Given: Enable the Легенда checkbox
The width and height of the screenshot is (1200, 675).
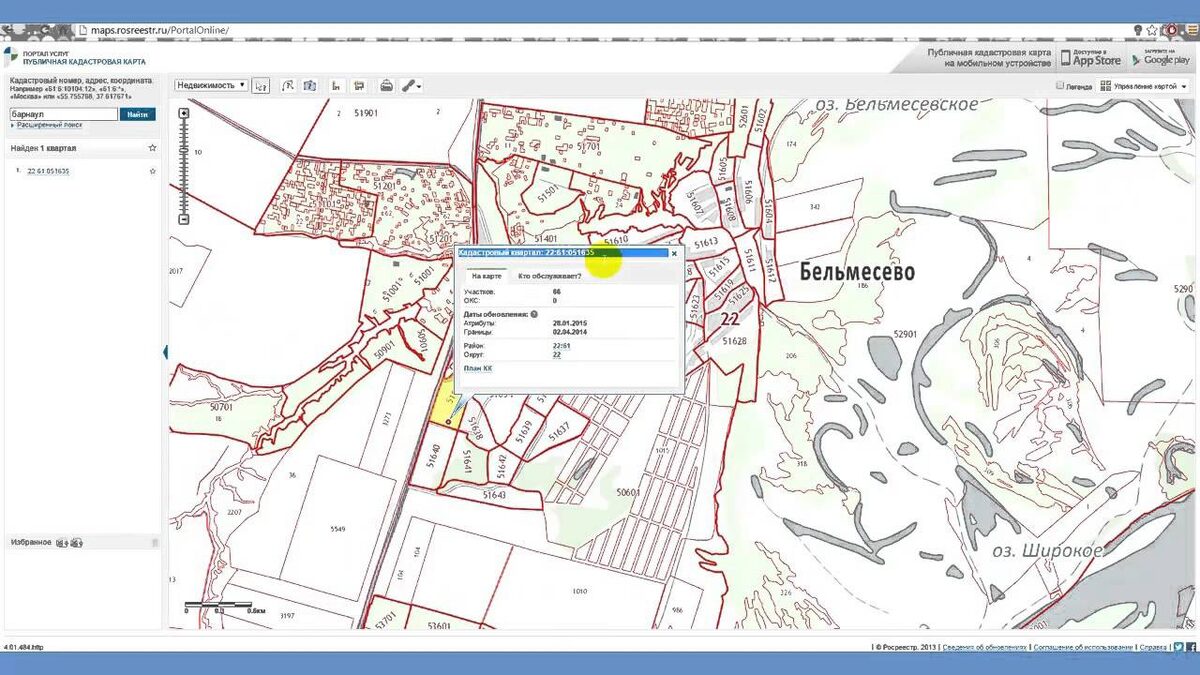Looking at the screenshot, I should [1061, 86].
